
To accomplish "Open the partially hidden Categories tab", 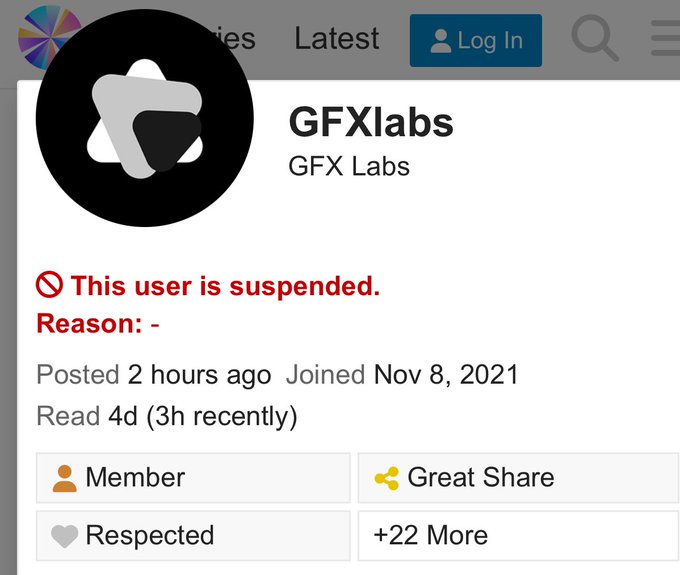I will tap(236, 39).
